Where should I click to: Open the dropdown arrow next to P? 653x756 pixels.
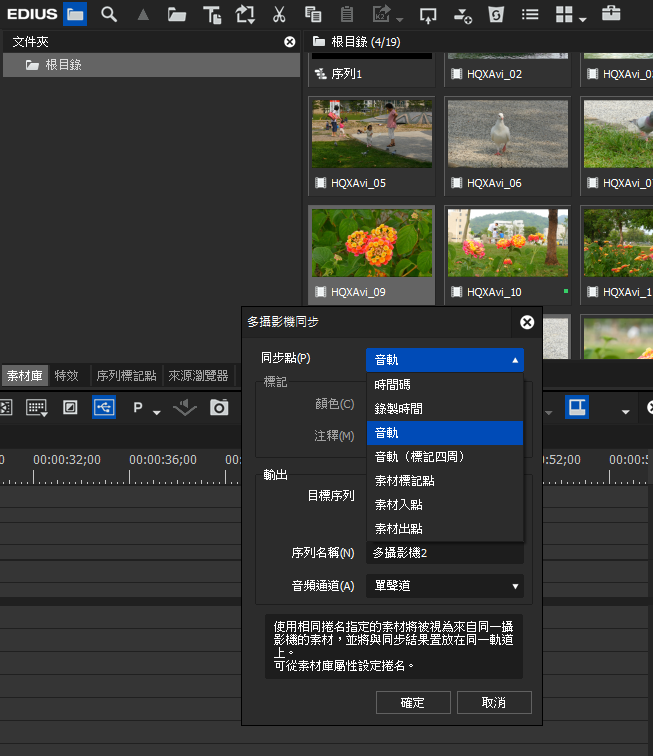click(x=156, y=413)
